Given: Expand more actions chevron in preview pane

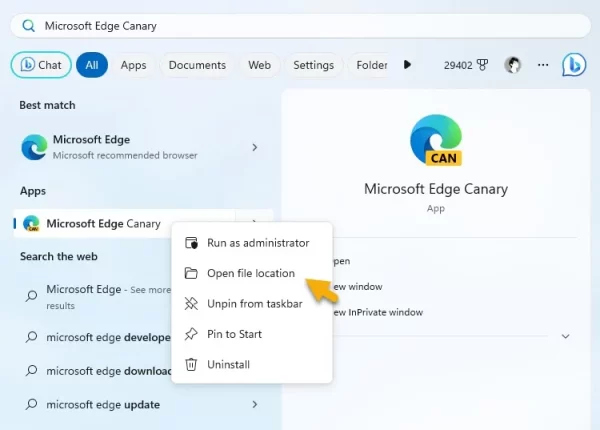Looking at the screenshot, I should tap(566, 336).
